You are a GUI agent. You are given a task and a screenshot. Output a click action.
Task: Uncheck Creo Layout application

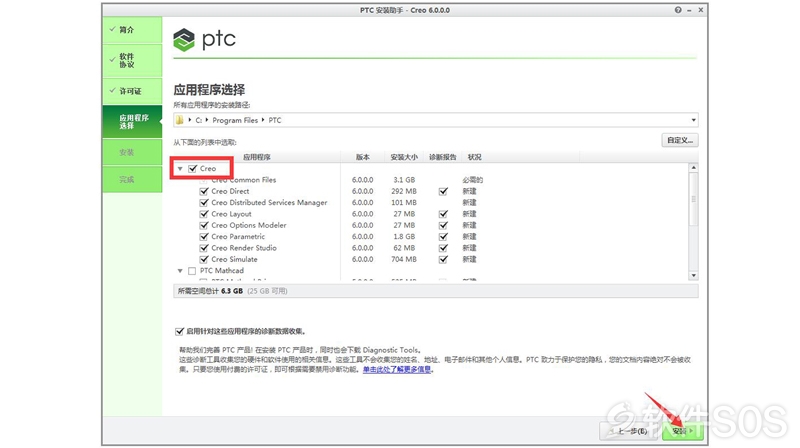(x=204, y=214)
